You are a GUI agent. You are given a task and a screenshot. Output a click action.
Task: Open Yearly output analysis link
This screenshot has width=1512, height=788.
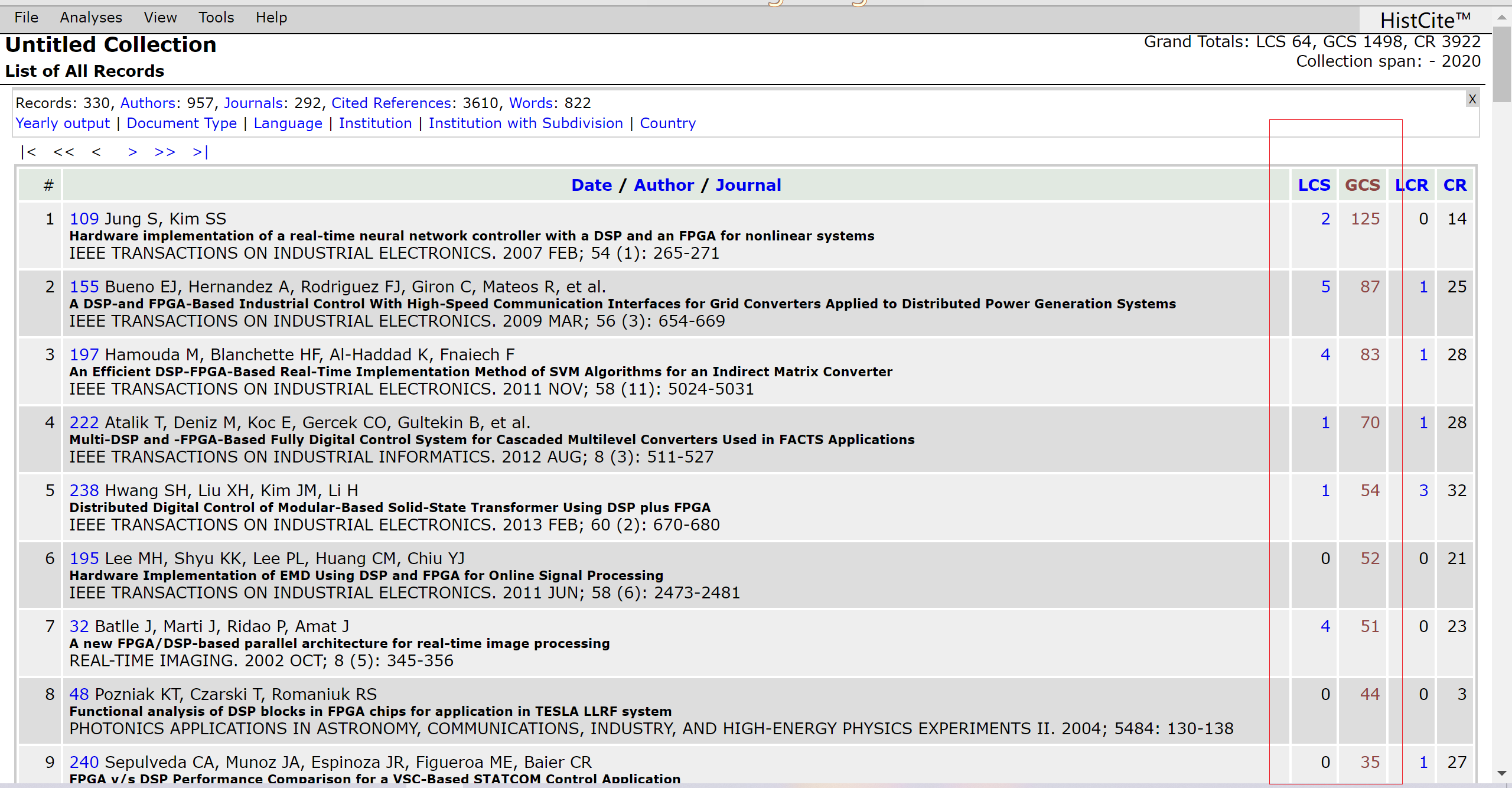click(x=63, y=123)
